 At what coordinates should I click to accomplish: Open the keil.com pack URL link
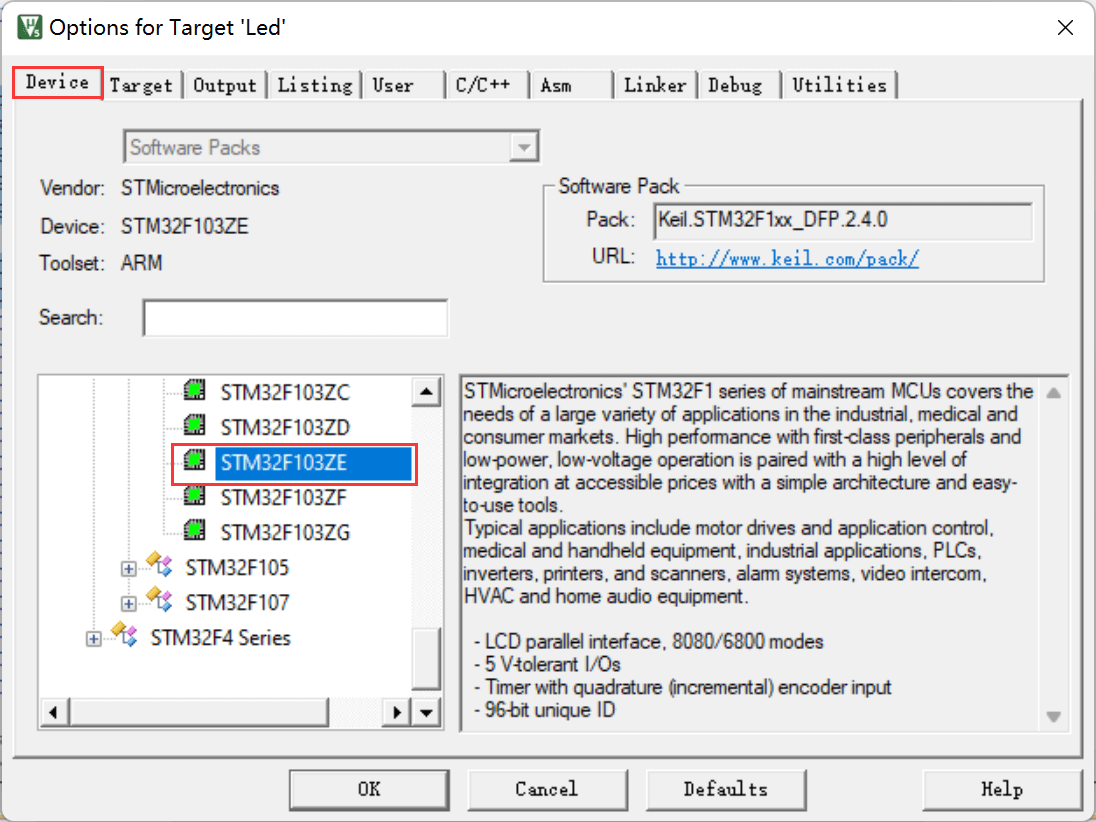[787, 258]
